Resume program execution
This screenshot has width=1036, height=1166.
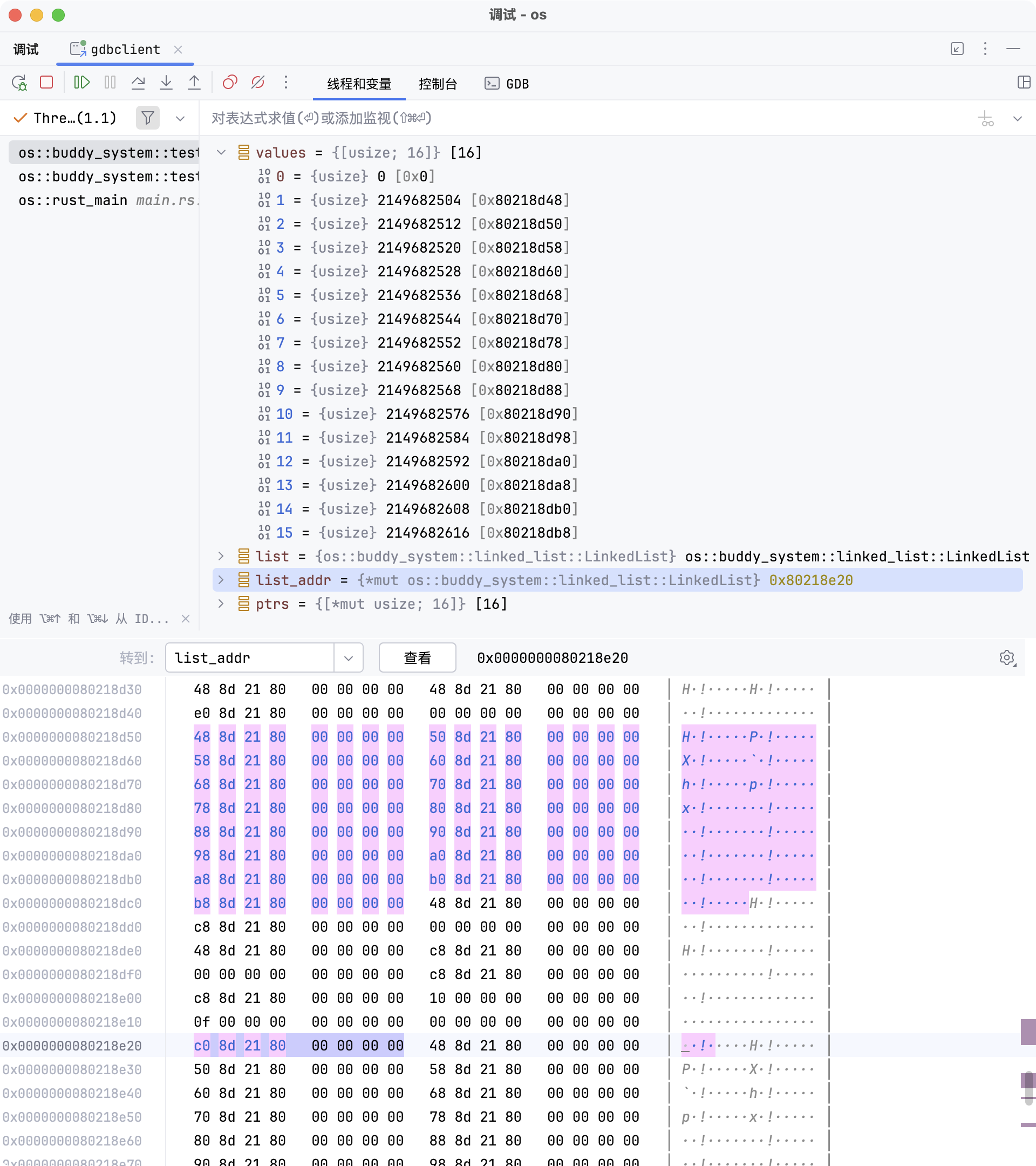81,83
